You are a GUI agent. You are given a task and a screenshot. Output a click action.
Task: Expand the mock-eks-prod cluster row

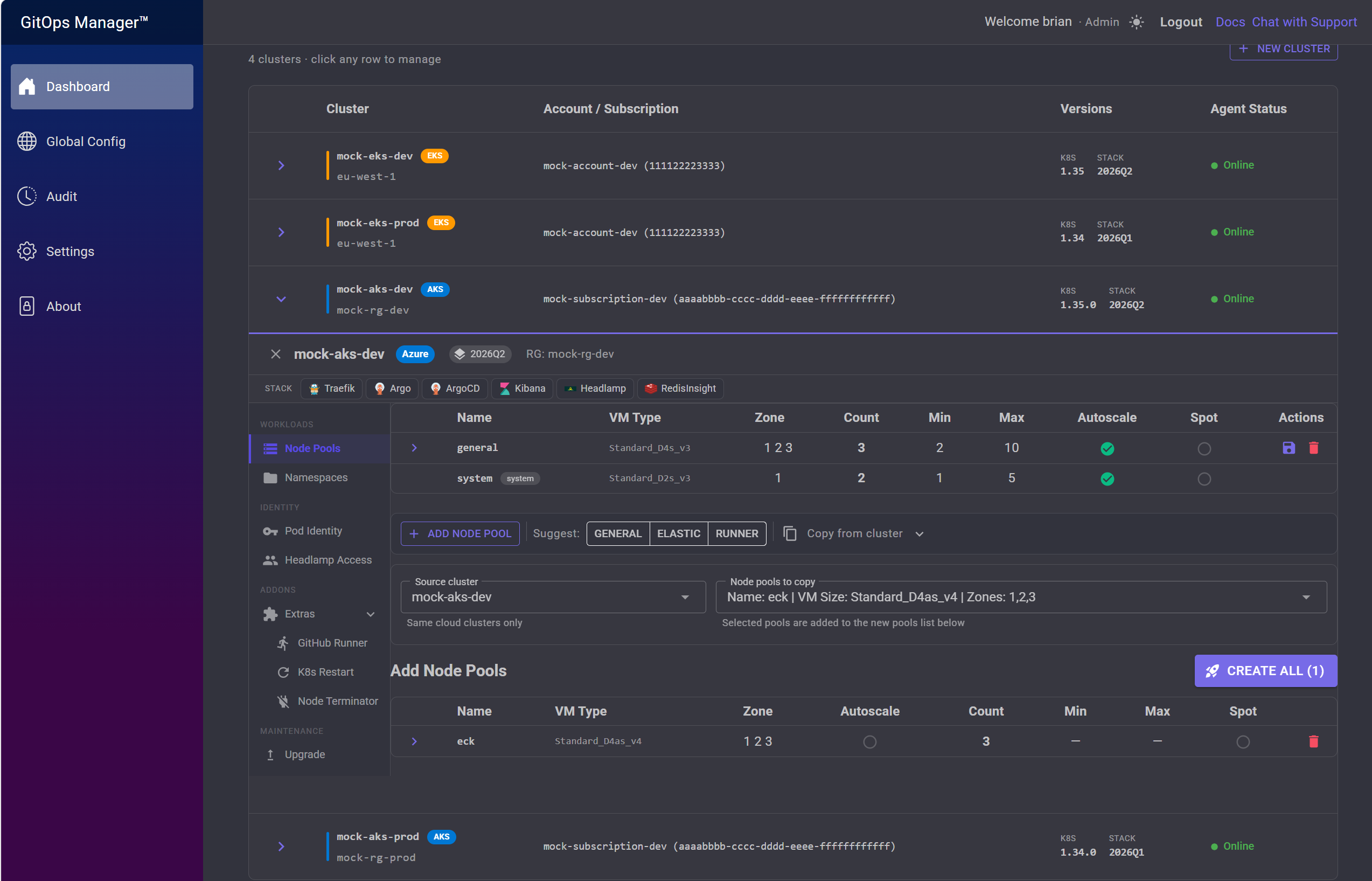281,232
